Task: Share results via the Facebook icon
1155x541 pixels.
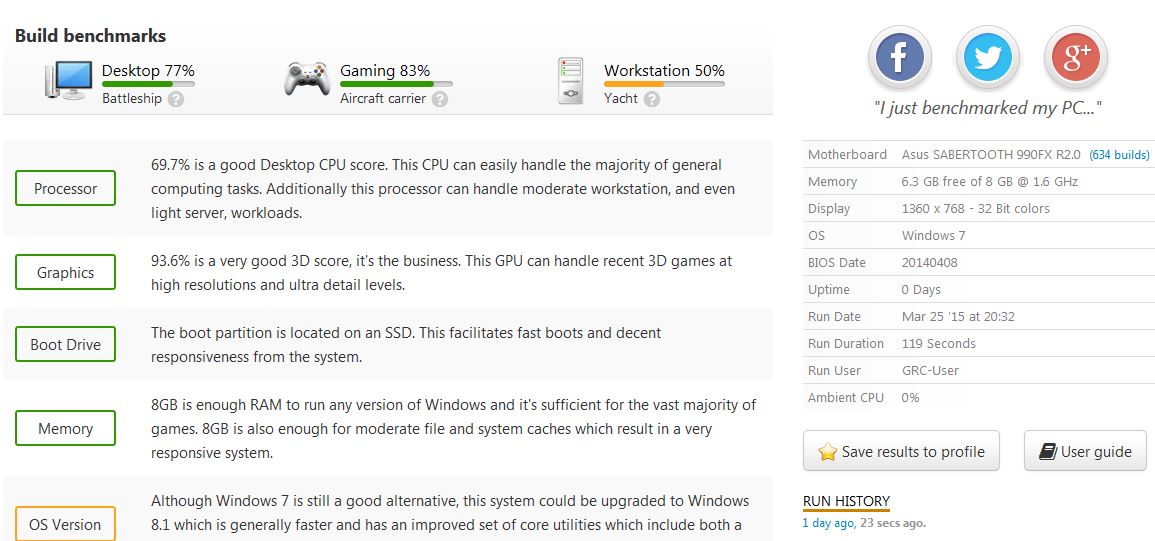Action: coord(899,57)
